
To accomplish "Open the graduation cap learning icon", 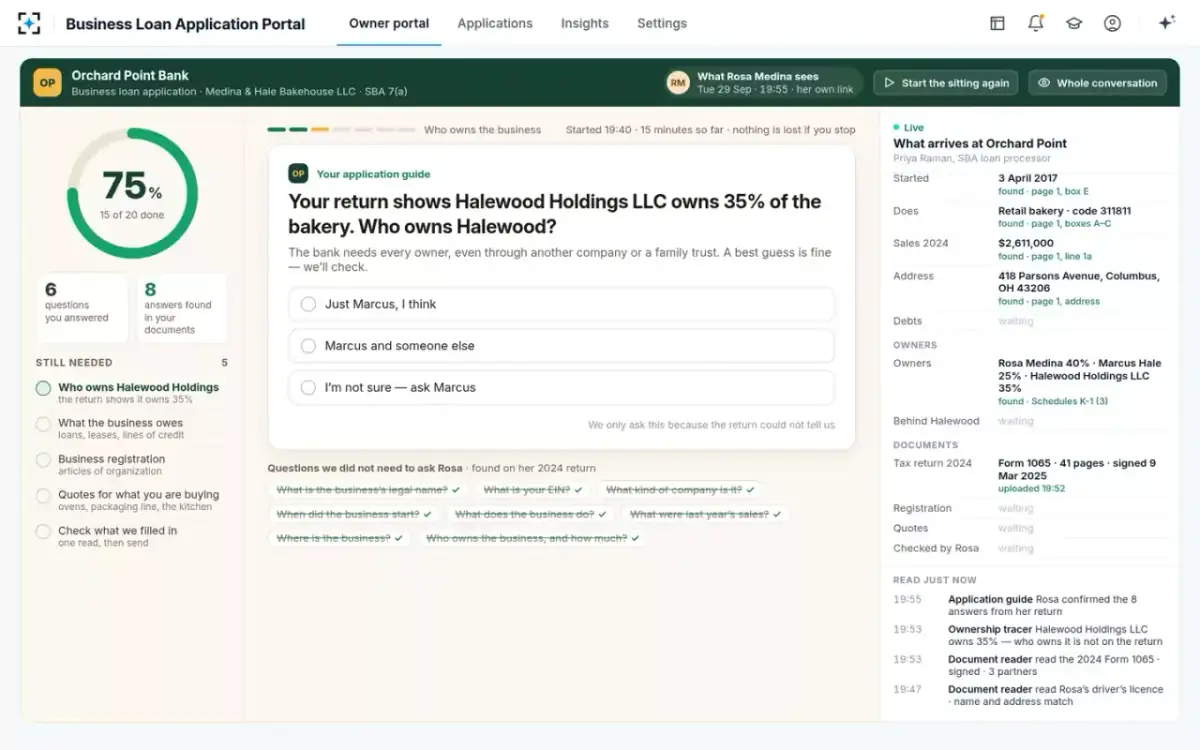I will pos(1074,23).
